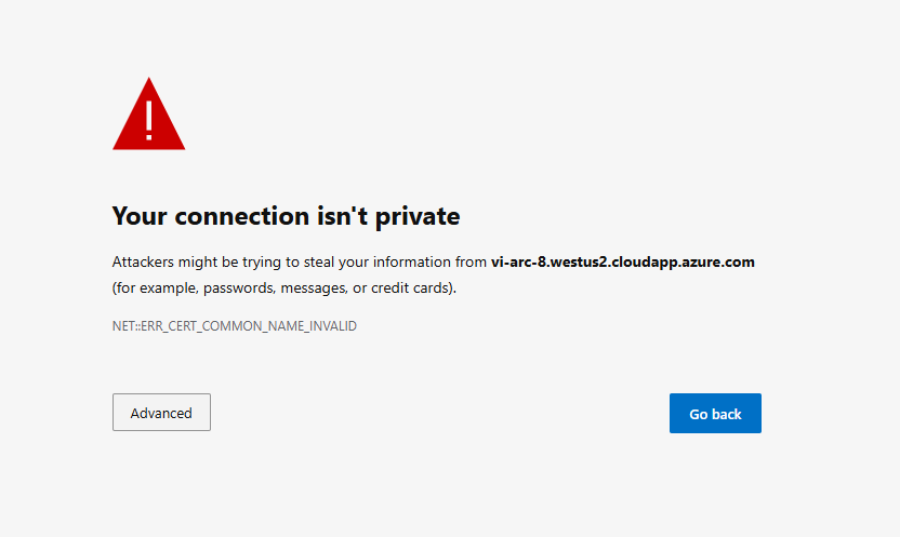
Task: Click the word "private" in the heading
Action: [x=417, y=217]
